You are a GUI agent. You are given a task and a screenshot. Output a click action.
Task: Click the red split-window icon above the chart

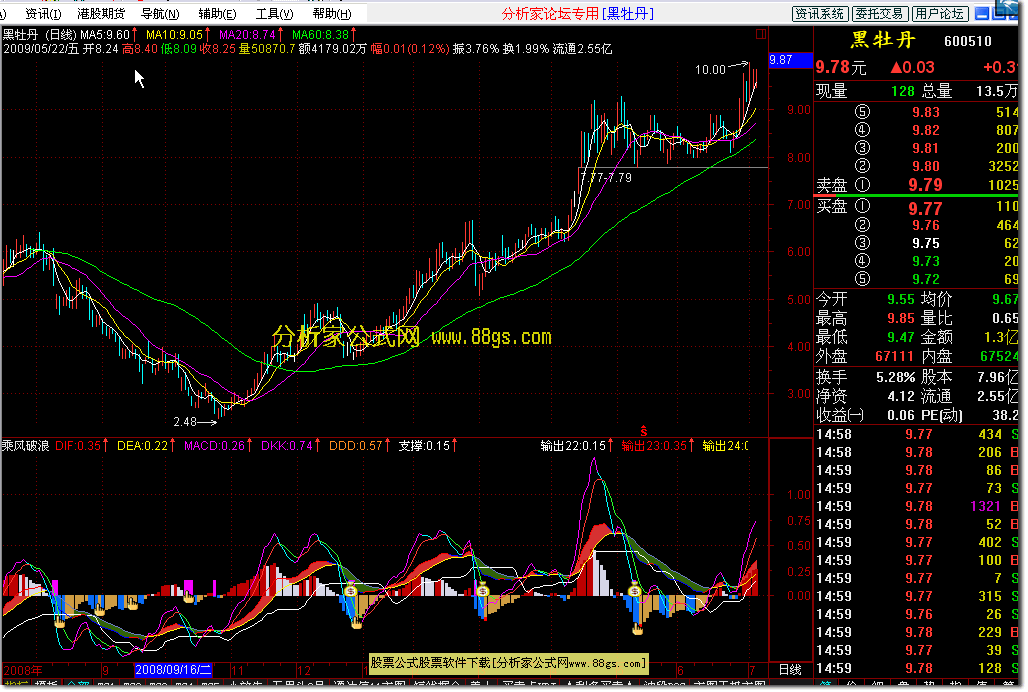click(761, 34)
